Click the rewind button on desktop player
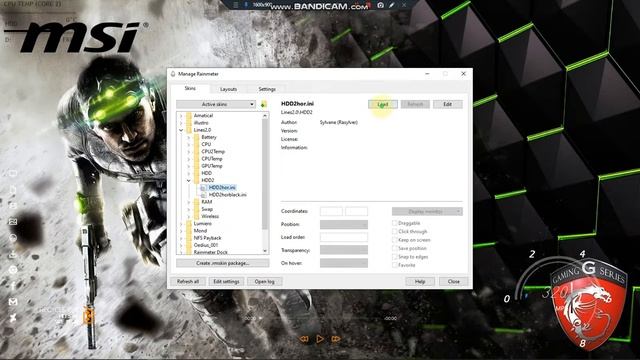Viewport: 640px width, 360px height. [x=304, y=339]
